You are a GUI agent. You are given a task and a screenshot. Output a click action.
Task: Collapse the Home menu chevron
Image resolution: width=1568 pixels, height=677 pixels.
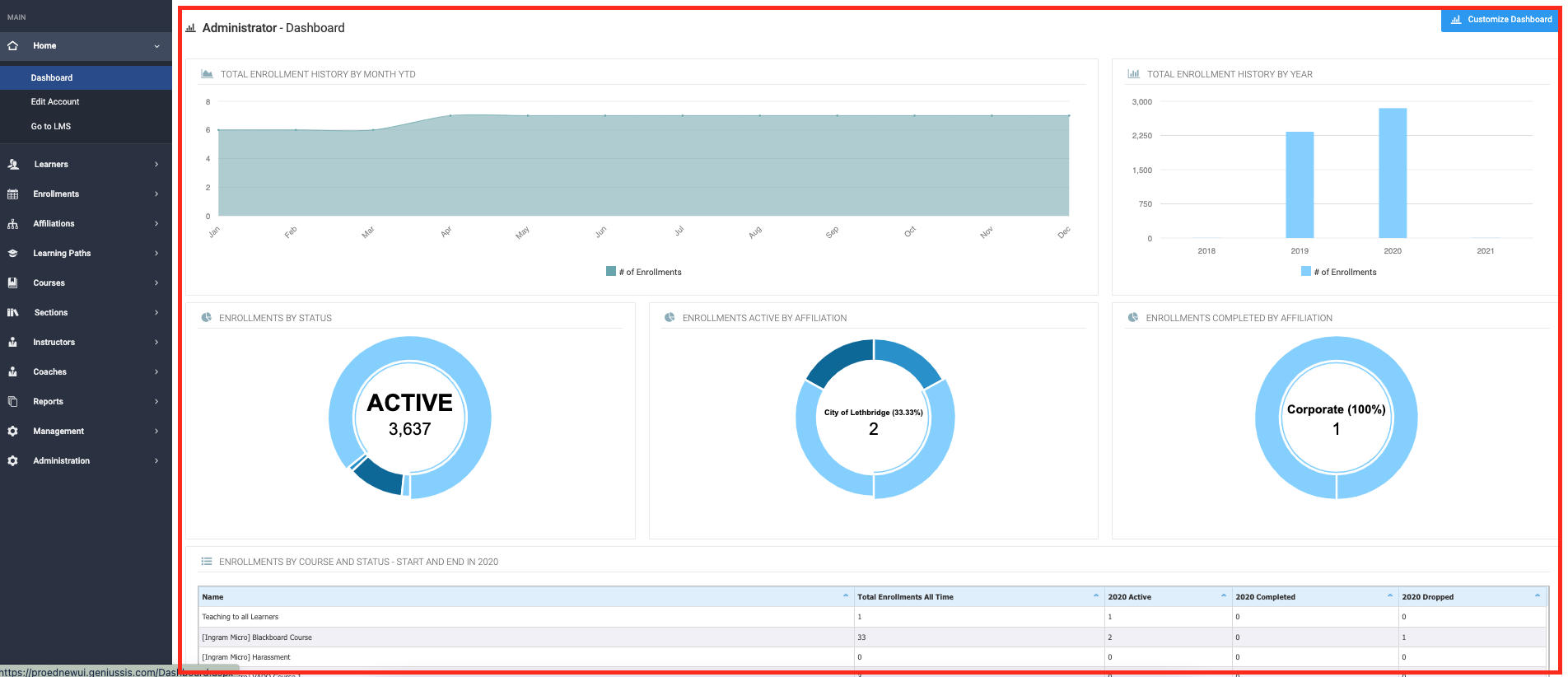156,46
